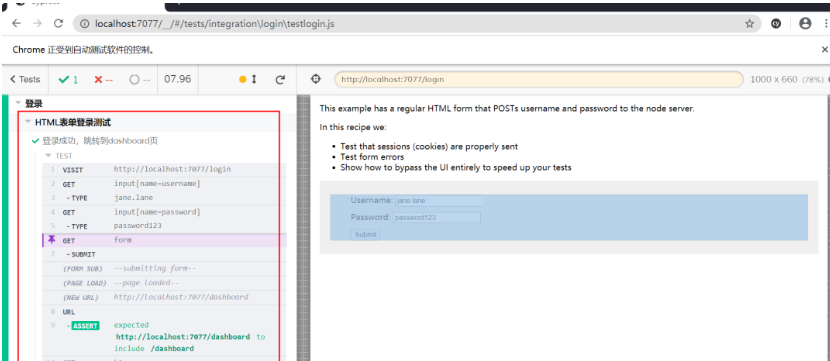The width and height of the screenshot is (830, 361).
Task: Select the TYPE password123 command
Action: pos(164,226)
